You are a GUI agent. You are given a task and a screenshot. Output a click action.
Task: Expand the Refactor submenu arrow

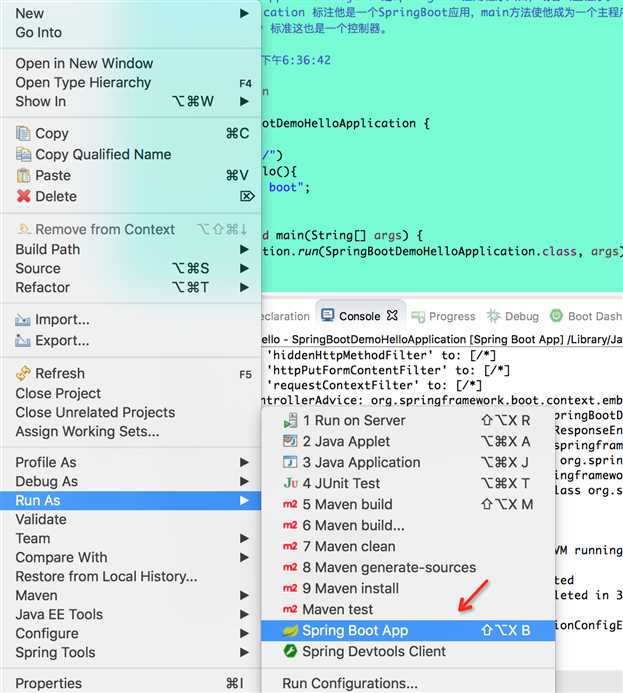(244, 287)
